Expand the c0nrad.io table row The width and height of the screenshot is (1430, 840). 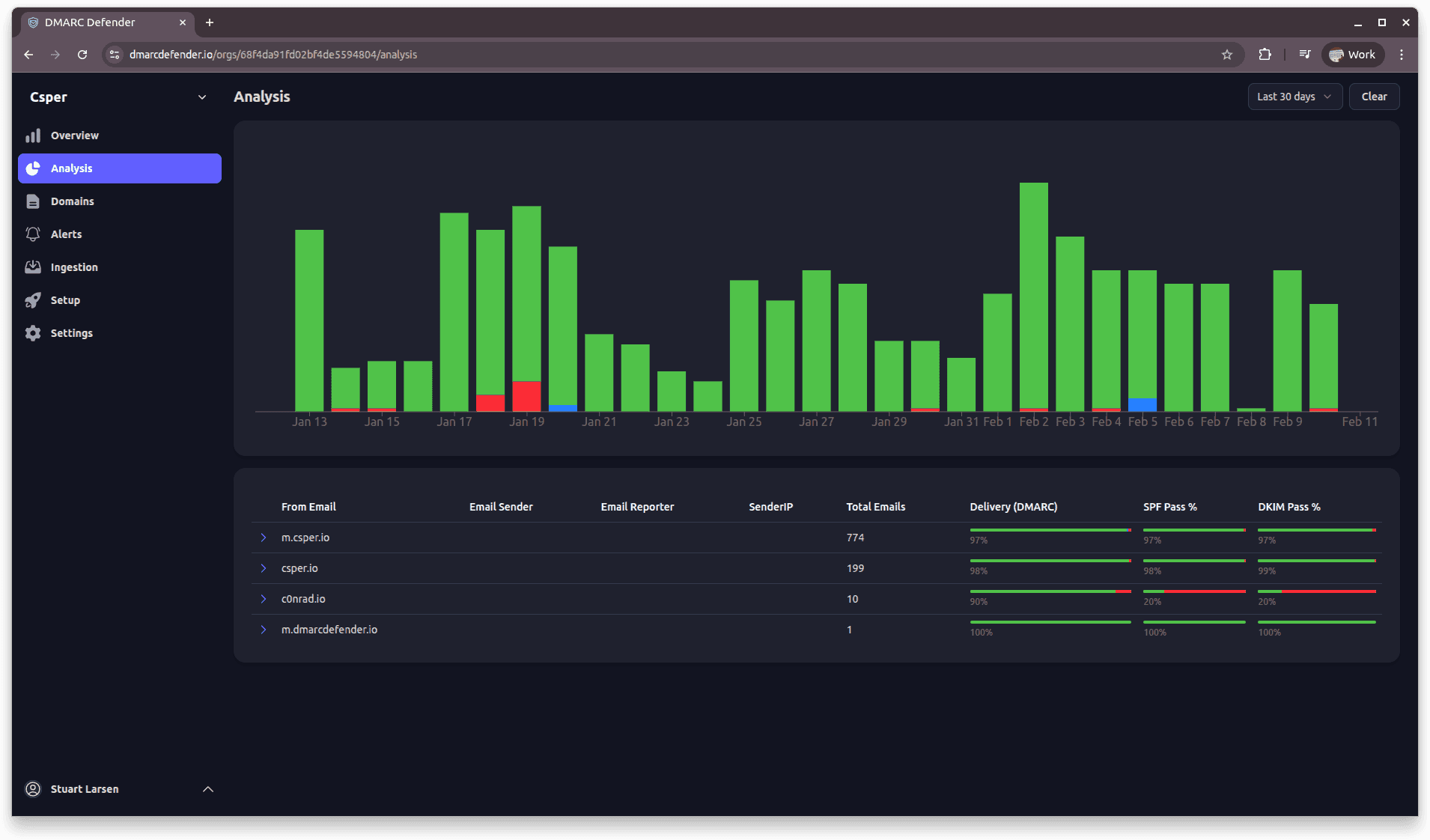click(x=263, y=598)
